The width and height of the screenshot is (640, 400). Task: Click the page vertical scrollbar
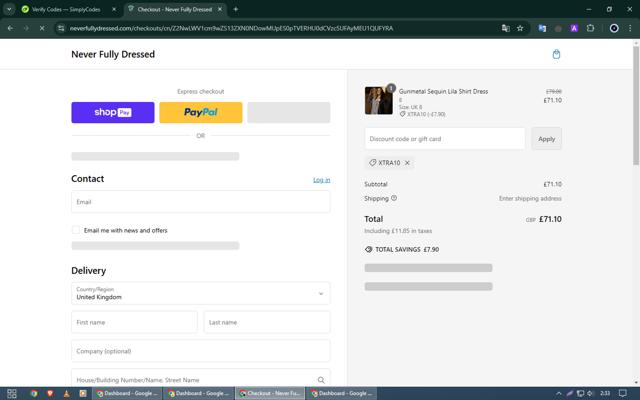point(636,106)
